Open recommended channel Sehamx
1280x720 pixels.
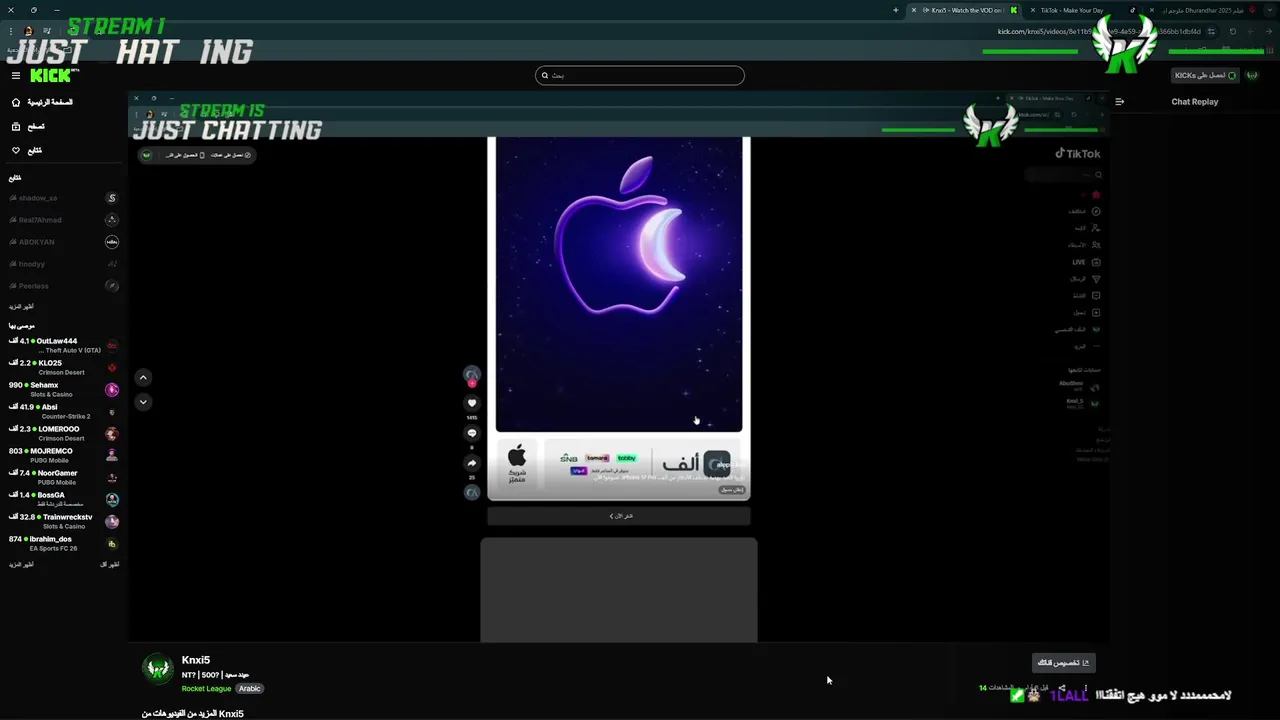click(64, 389)
